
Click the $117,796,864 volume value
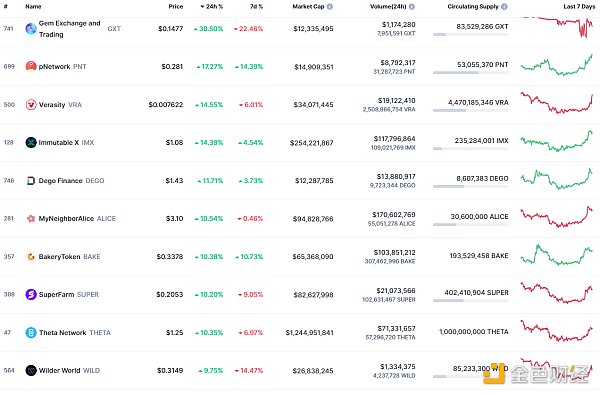click(394, 139)
